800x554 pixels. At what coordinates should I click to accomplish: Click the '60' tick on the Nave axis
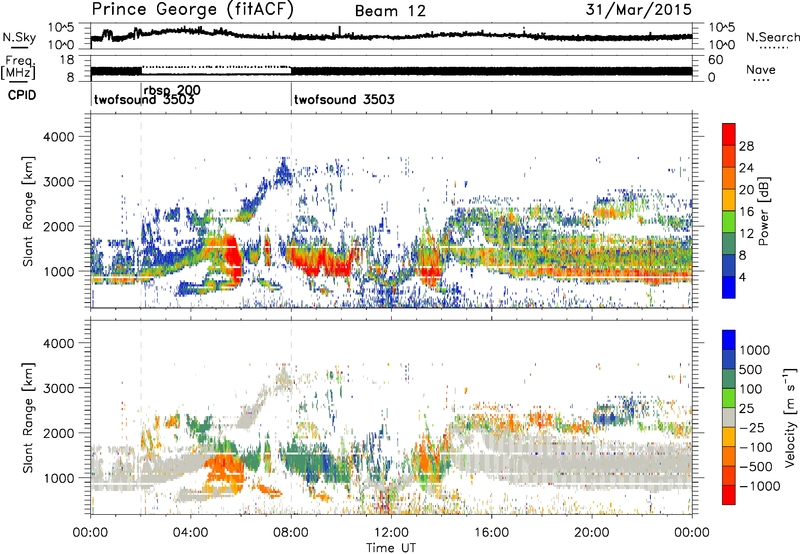716,60
